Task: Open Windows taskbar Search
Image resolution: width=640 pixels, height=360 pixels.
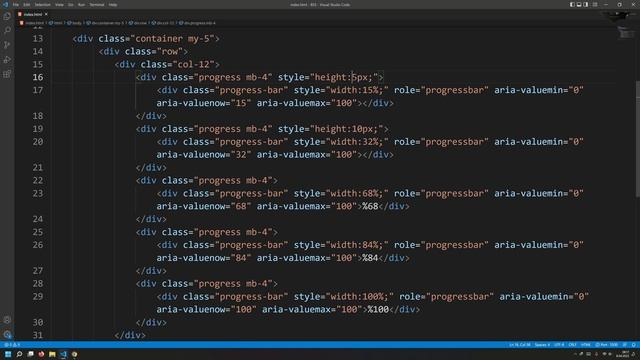Action: click(19, 354)
